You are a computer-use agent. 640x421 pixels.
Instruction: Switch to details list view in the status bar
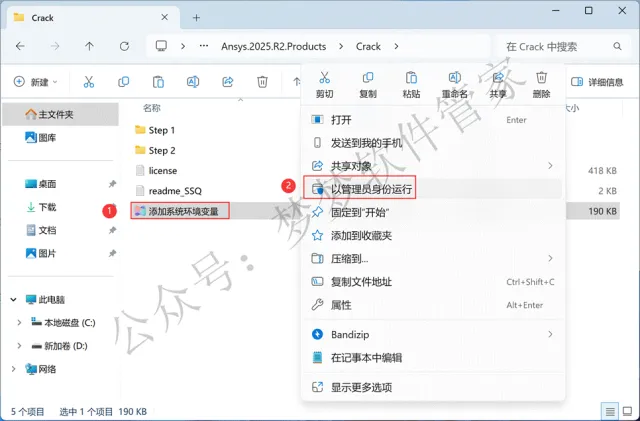click(x=610, y=411)
